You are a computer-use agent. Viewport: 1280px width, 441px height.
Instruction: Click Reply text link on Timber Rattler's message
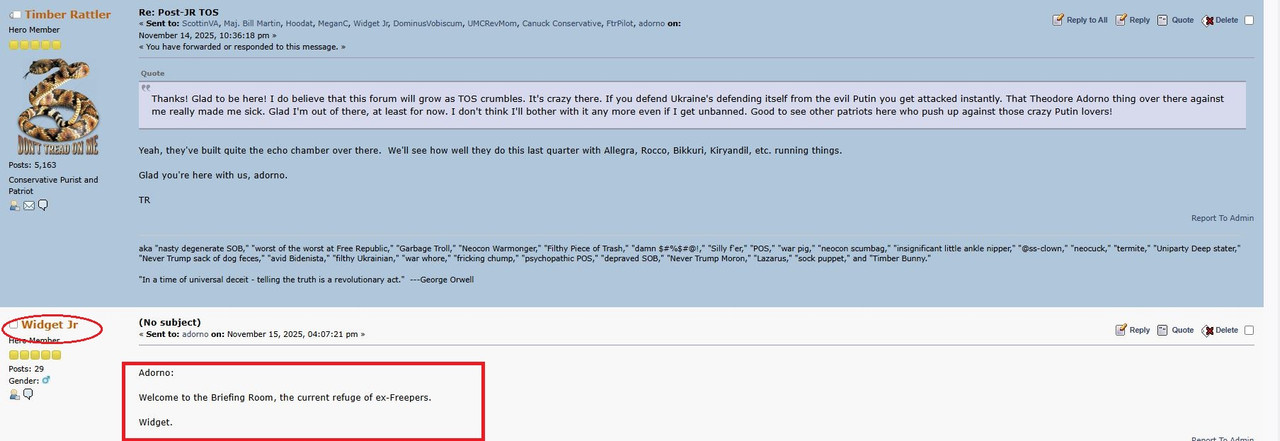click(1140, 20)
